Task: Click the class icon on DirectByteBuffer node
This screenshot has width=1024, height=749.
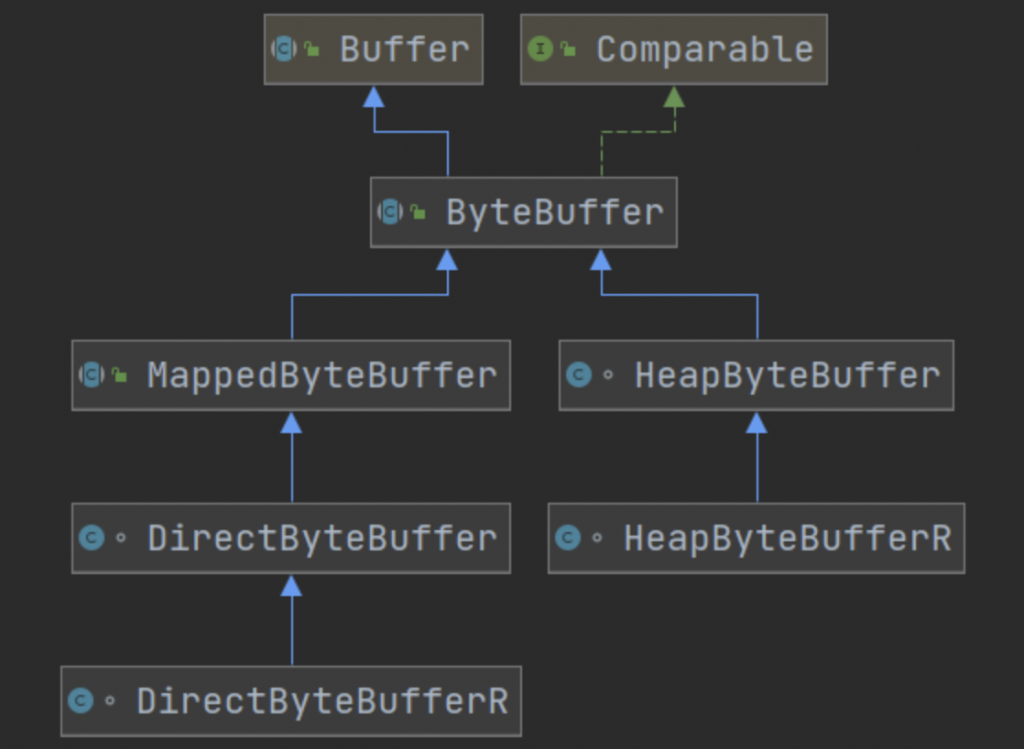Action: coord(91,538)
